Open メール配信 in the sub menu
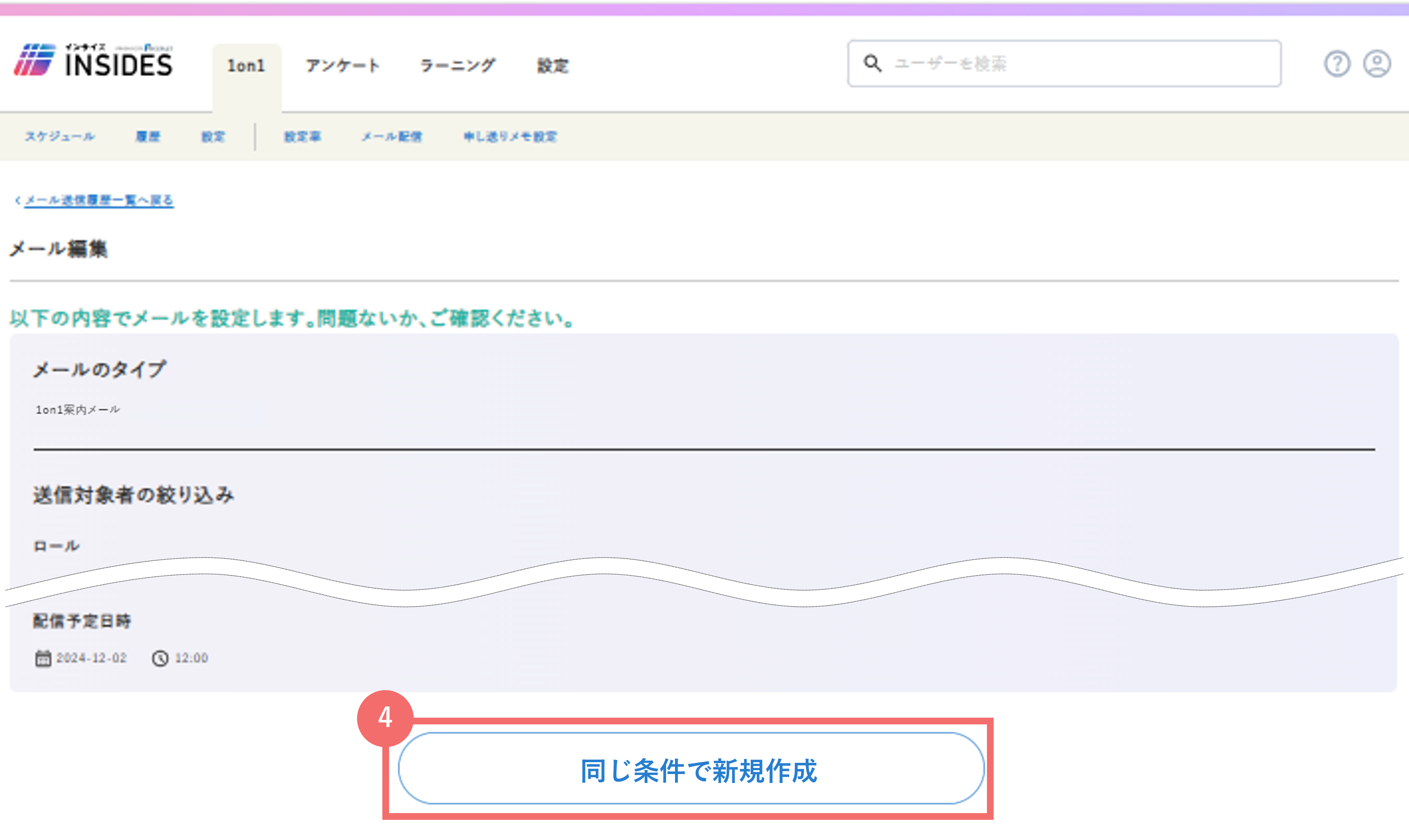Screen dimensions: 1409x840 [x=392, y=136]
